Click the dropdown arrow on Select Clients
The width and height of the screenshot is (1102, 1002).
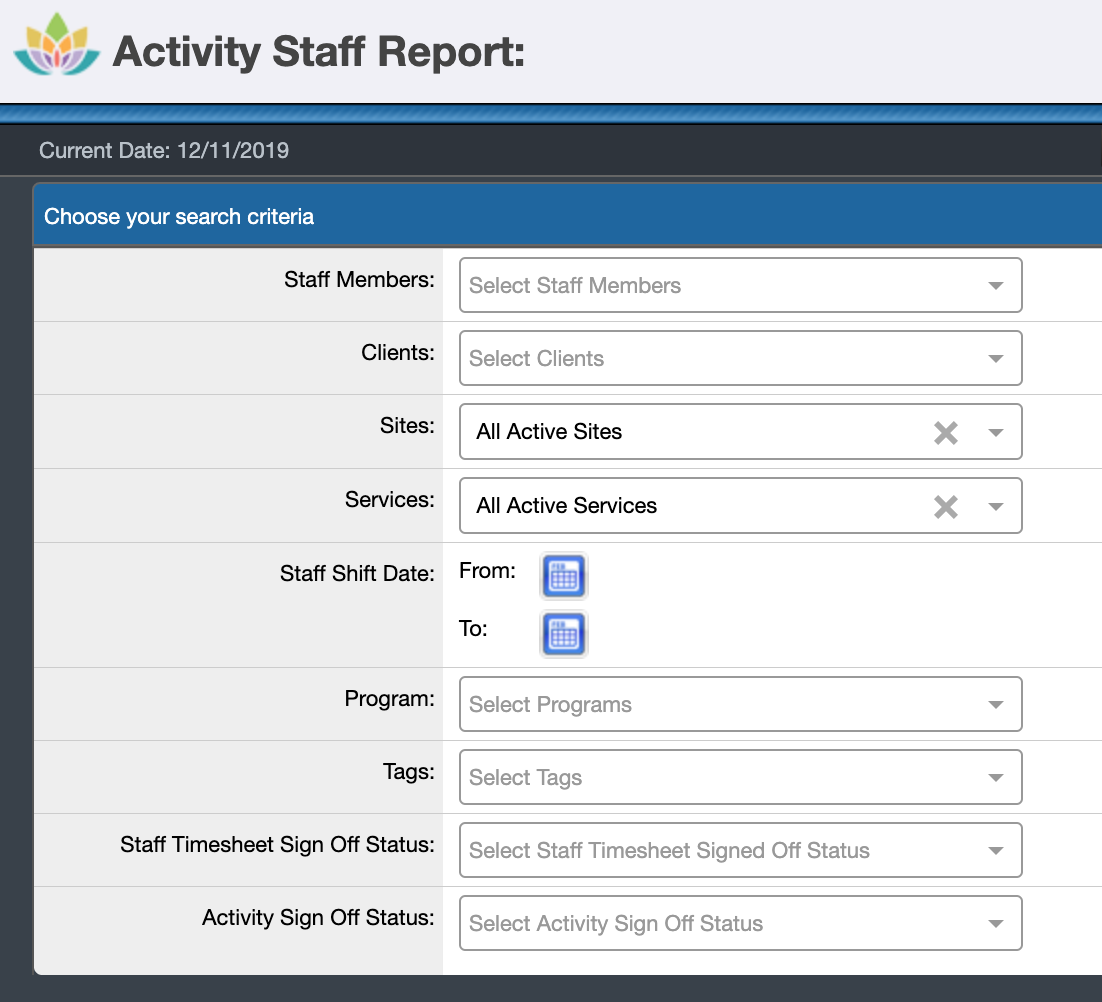point(995,358)
